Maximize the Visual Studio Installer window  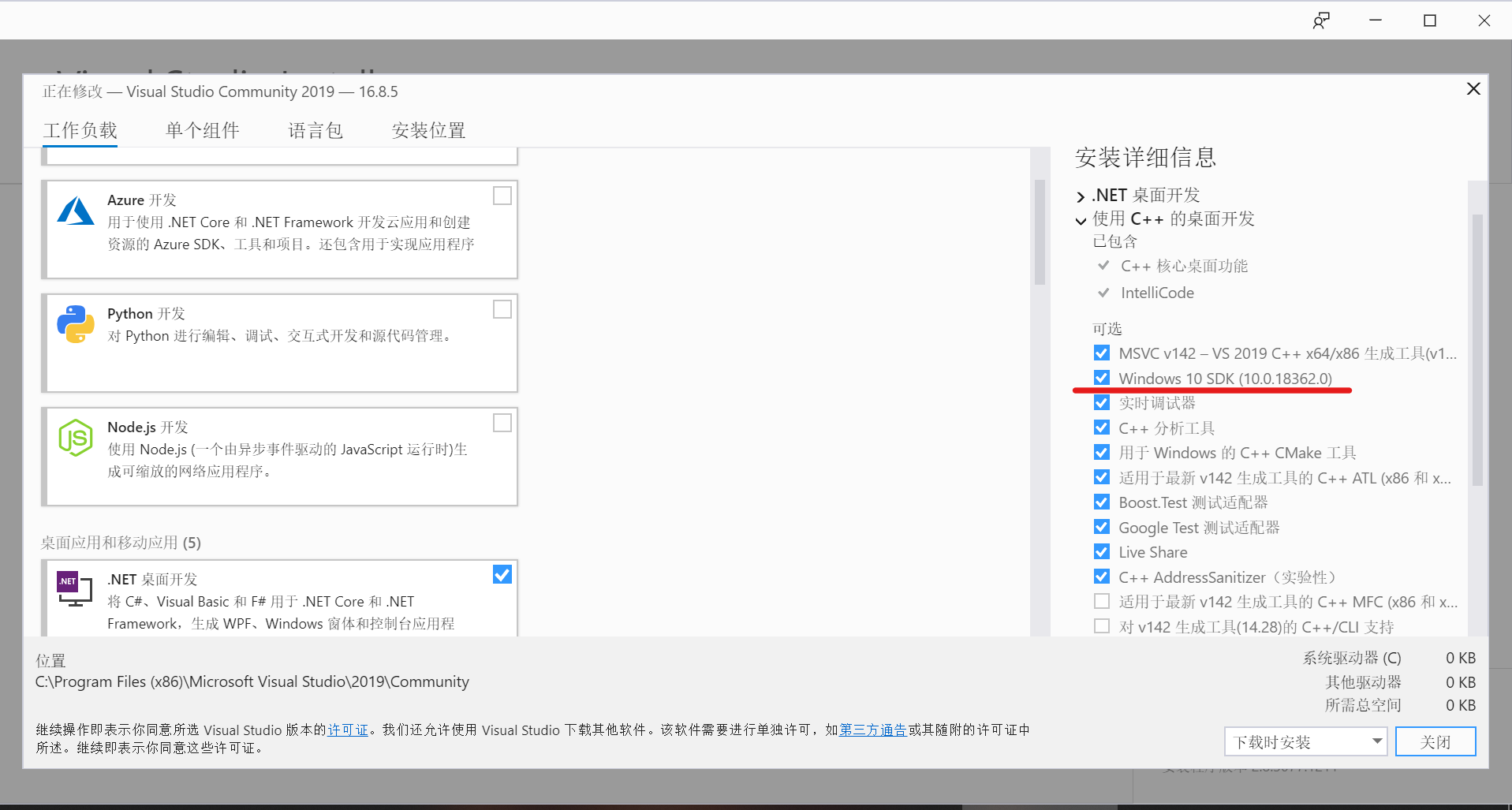tap(1430, 21)
